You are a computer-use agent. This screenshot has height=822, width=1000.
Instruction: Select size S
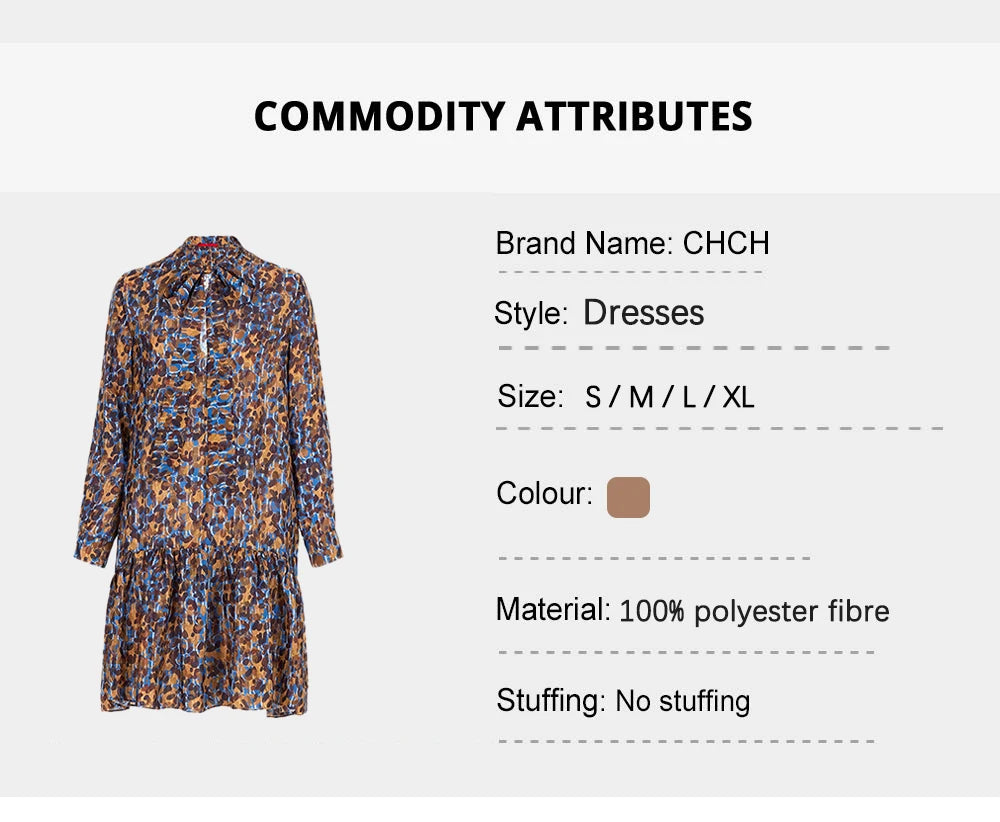594,397
